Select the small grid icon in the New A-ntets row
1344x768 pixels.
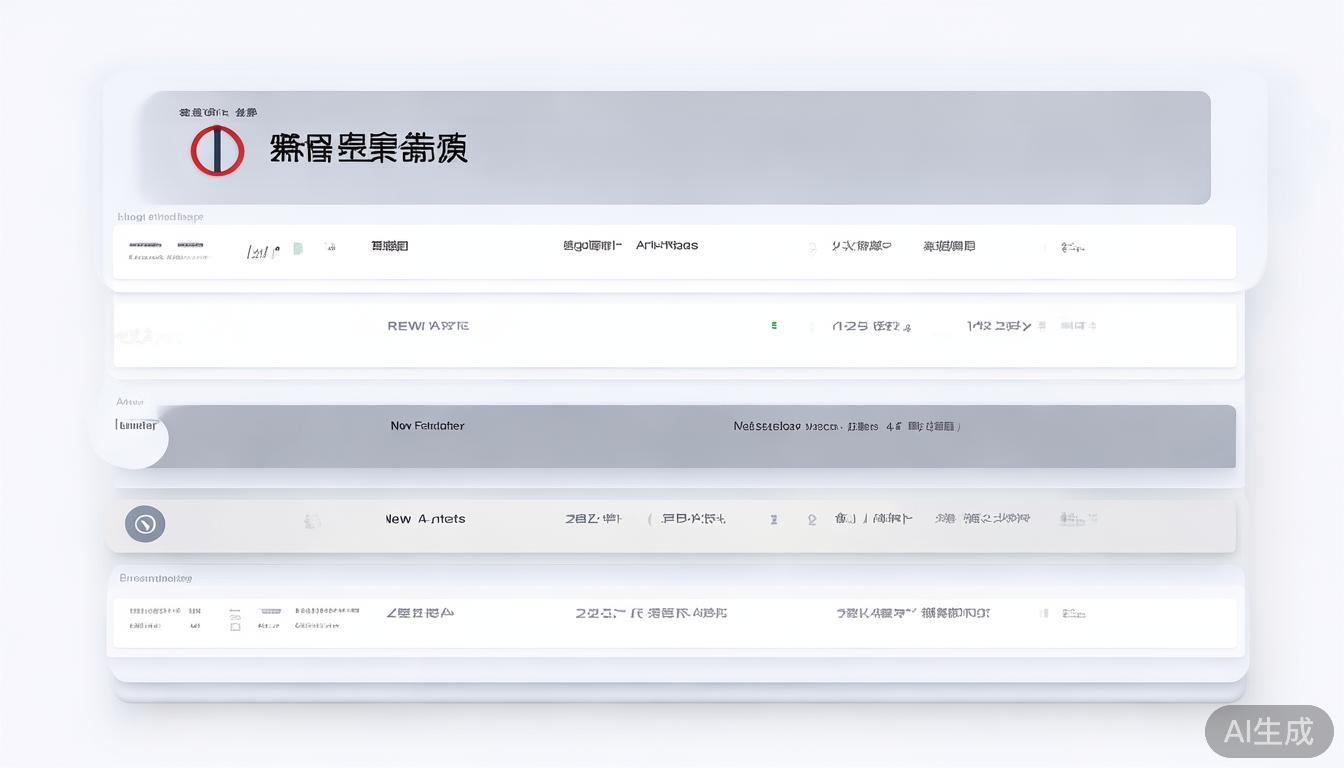313,519
